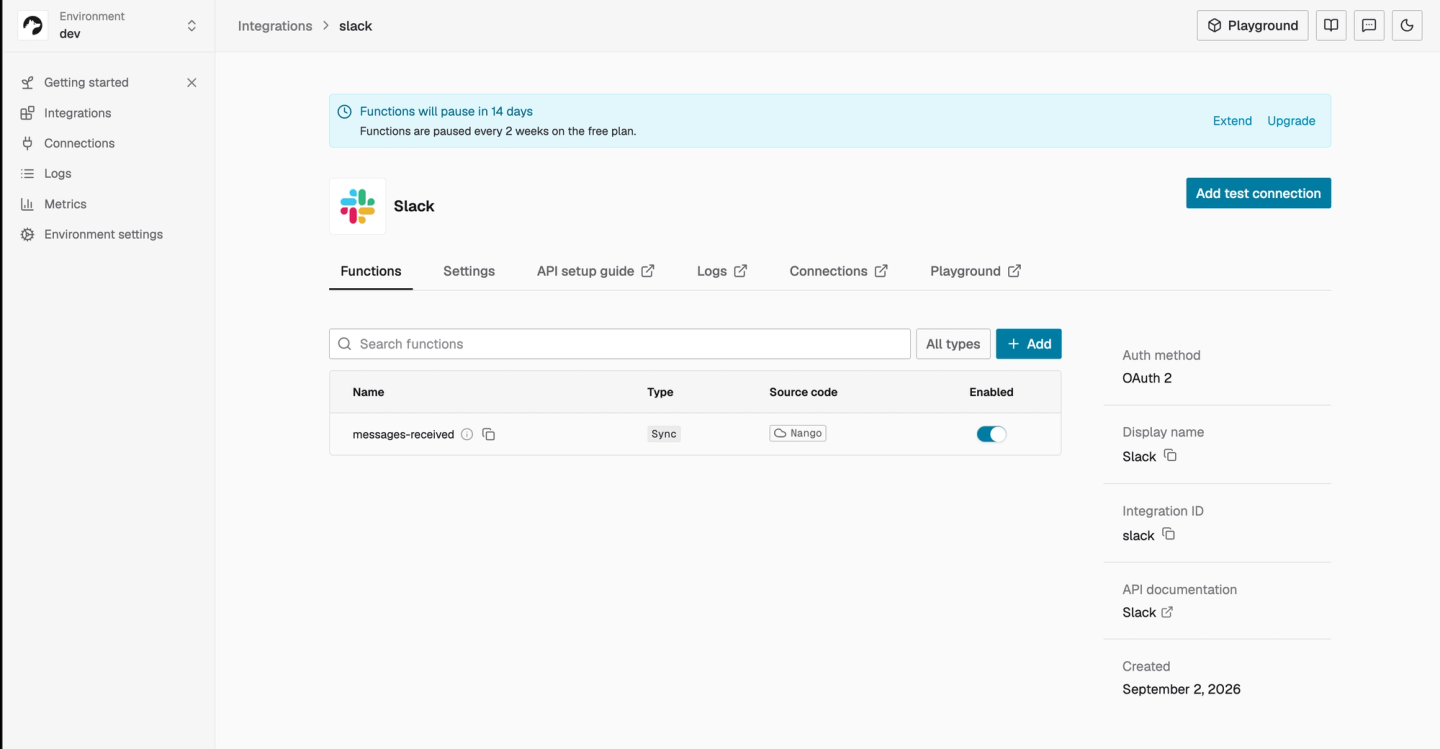Open the documentation book icon
1440x749 pixels.
tap(1331, 25)
